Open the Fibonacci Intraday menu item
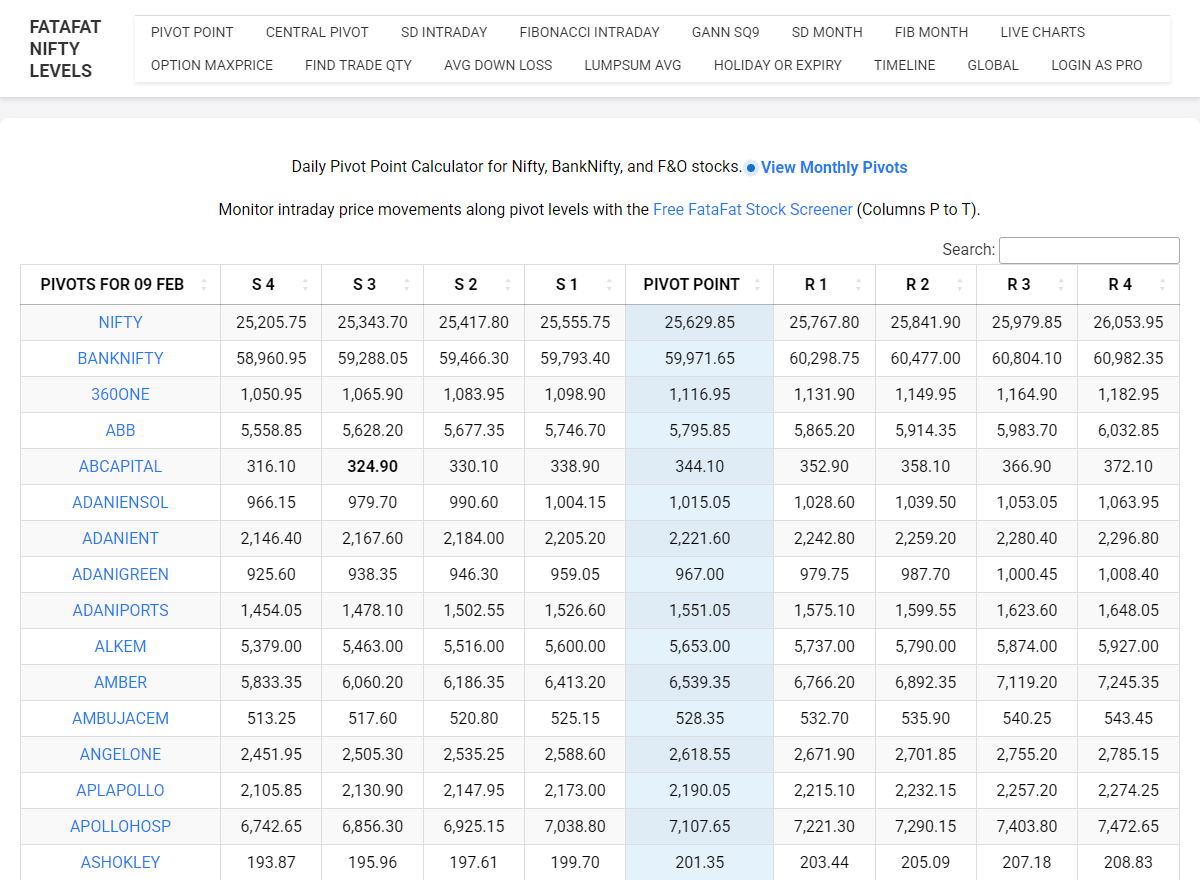1200x880 pixels. (589, 32)
